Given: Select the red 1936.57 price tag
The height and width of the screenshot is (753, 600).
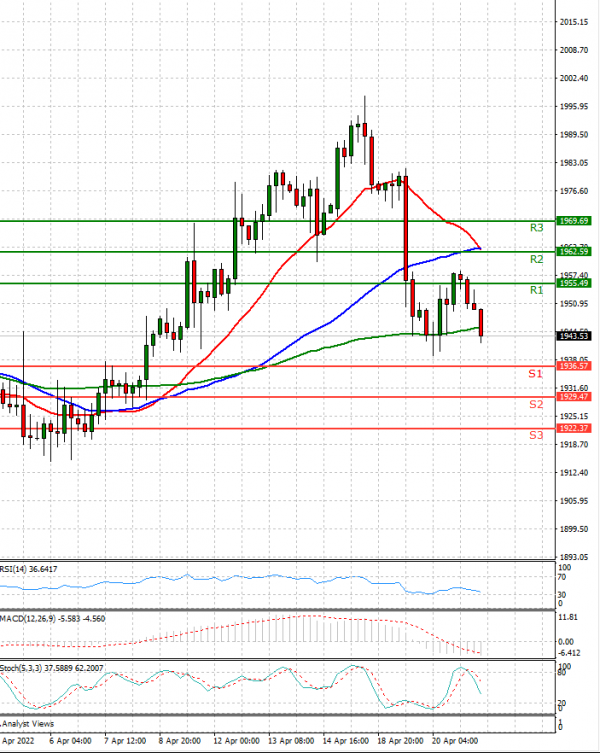Looking at the screenshot, I should pyautogui.click(x=573, y=366).
